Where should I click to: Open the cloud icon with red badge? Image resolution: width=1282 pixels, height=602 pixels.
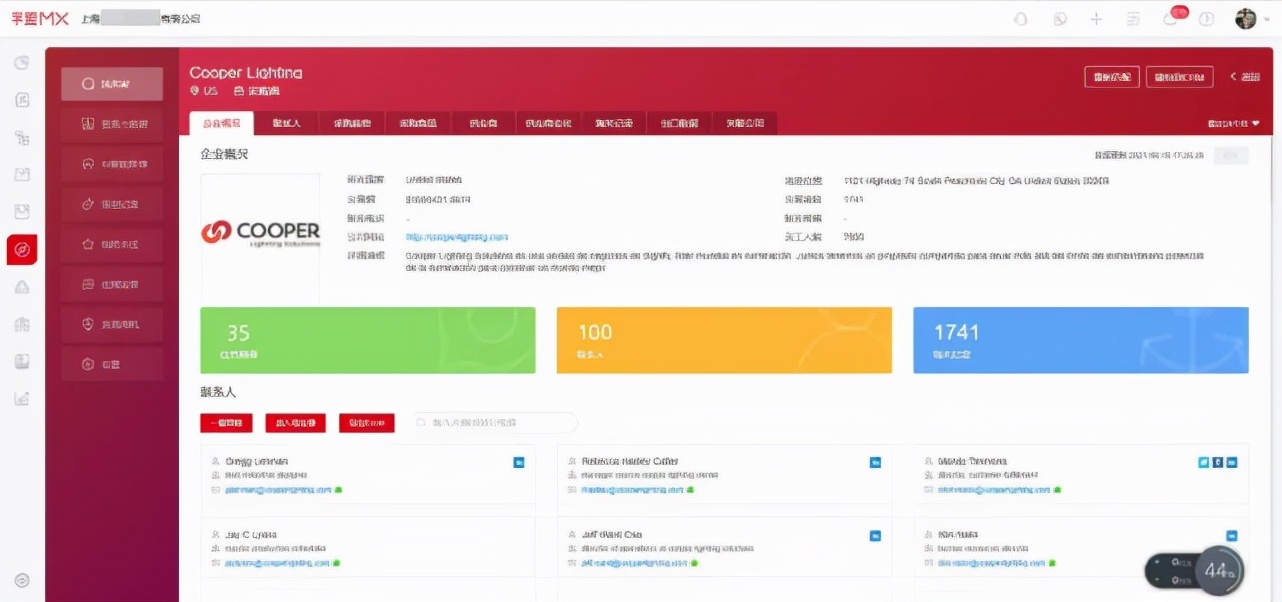(1171, 19)
